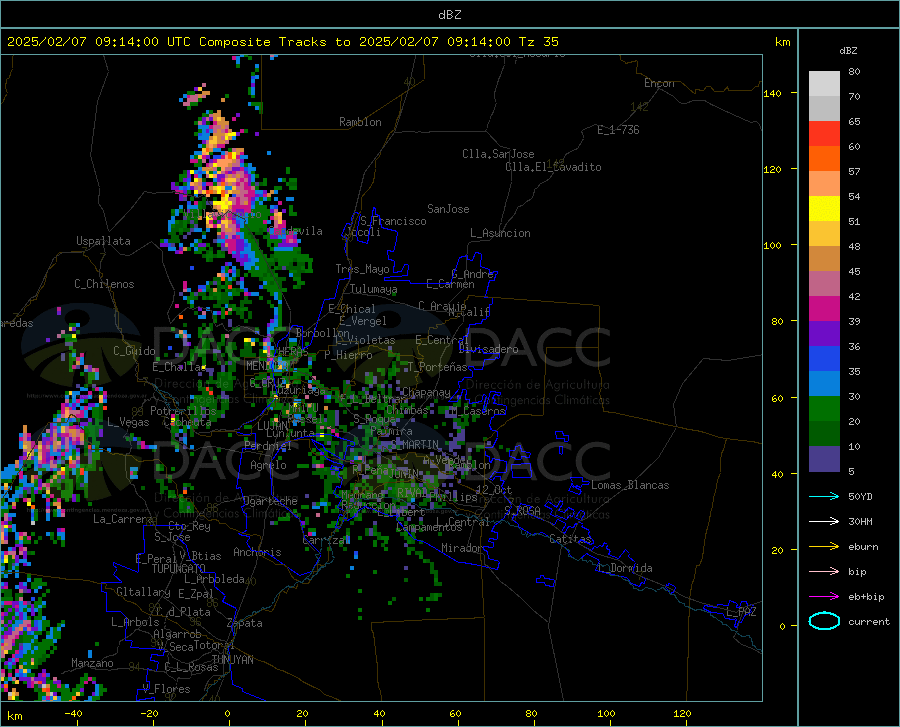Screen dimensions: 900x727
Task: Click the 'Mirador' place label
Action: (461, 548)
